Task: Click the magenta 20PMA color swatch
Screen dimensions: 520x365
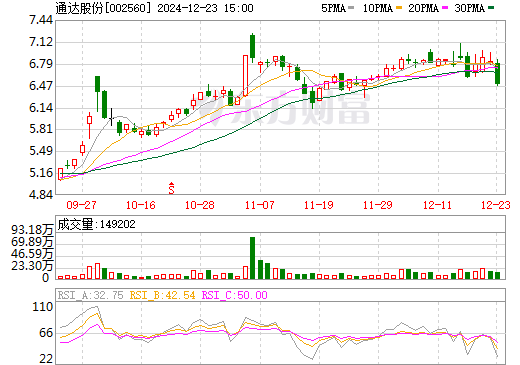Action: click(445, 7)
